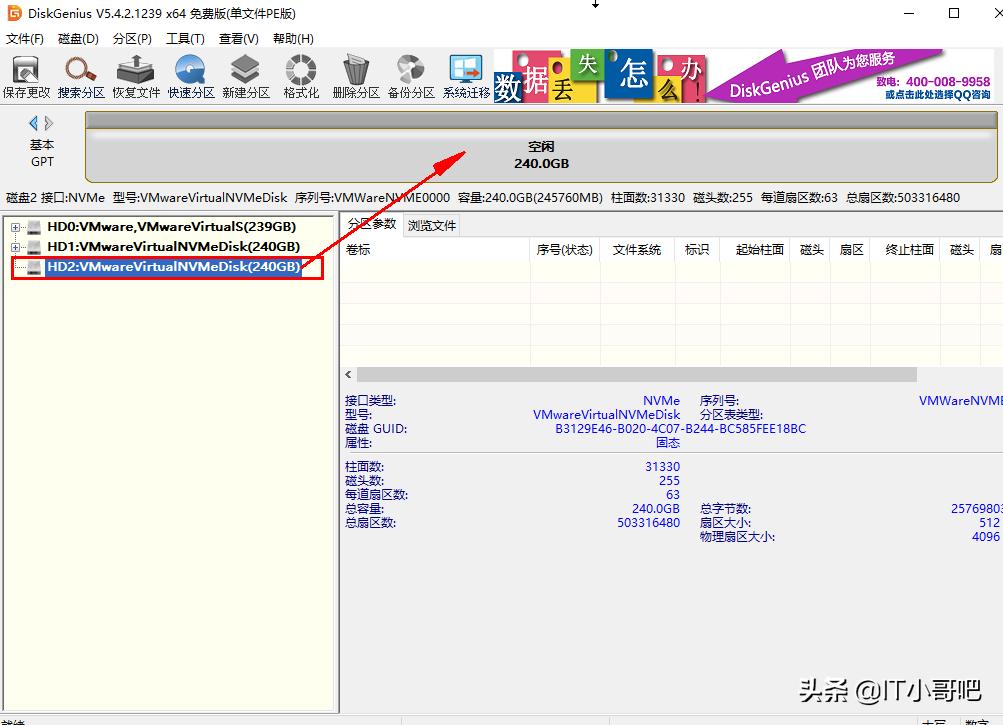Open the 工具(T) menu
This screenshot has width=1003, height=725.
[185, 39]
